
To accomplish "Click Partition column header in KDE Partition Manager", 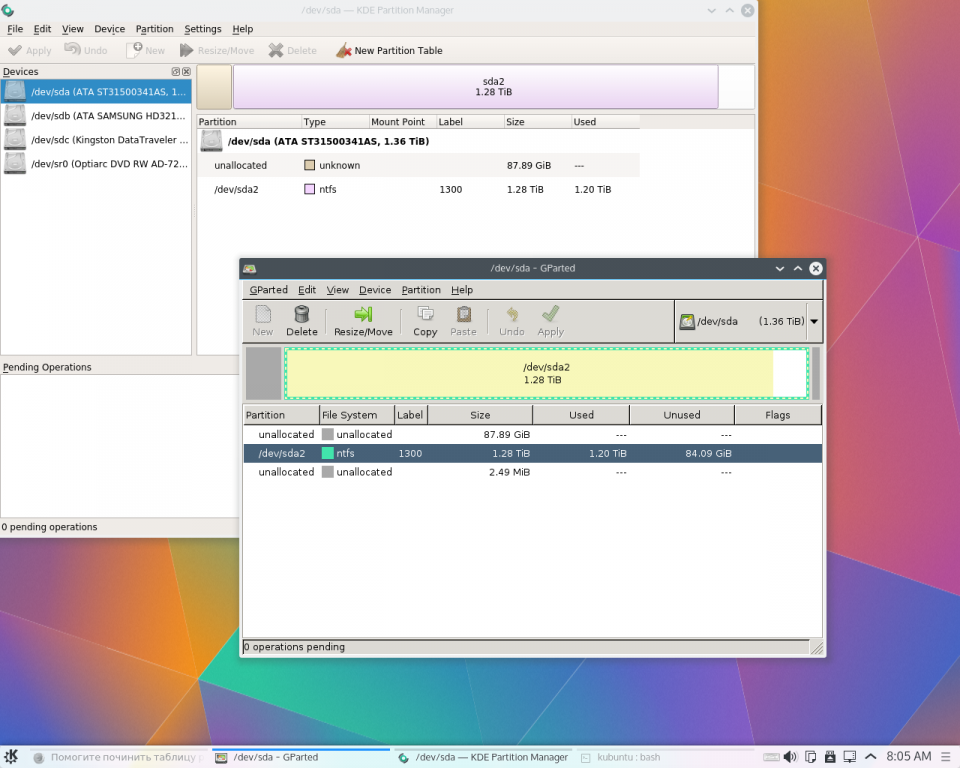I will click(x=249, y=122).
